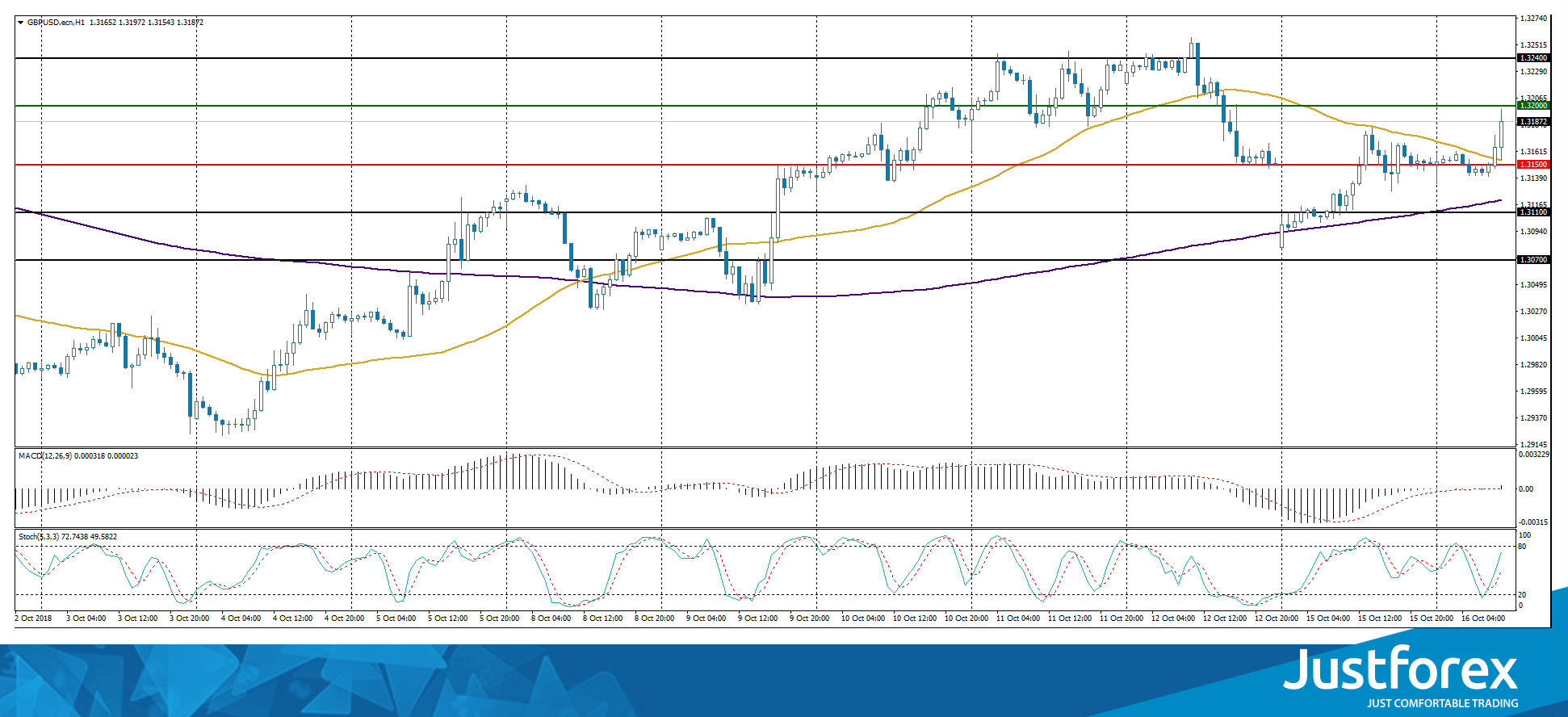This screenshot has height=717, width=1568.
Task: Click the '8 Oct 20:00' time axis label
Action: (x=655, y=618)
